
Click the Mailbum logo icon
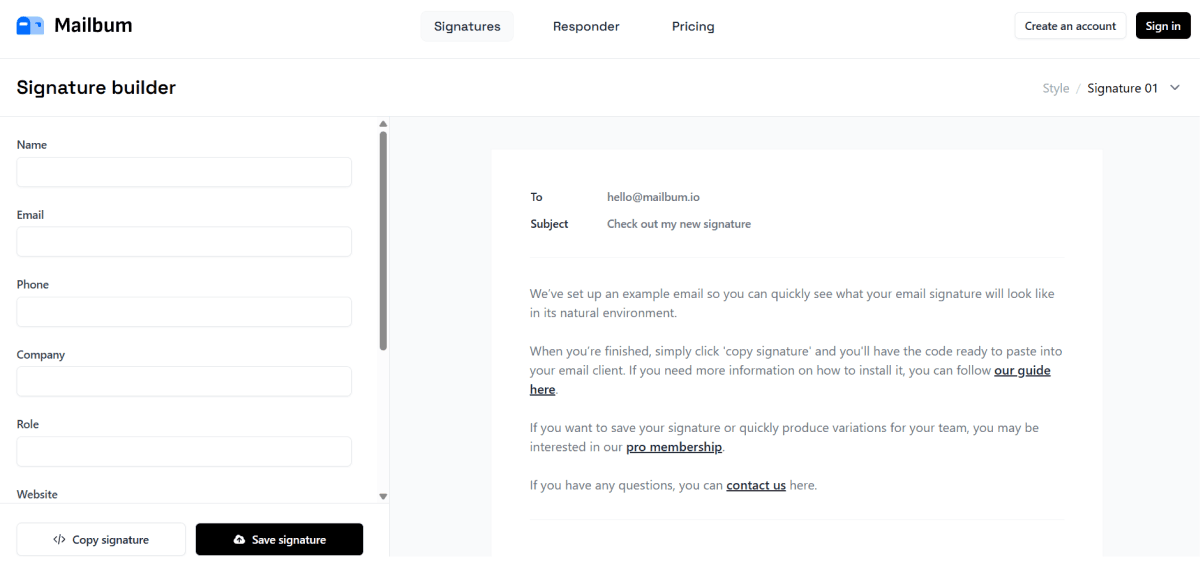(30, 25)
